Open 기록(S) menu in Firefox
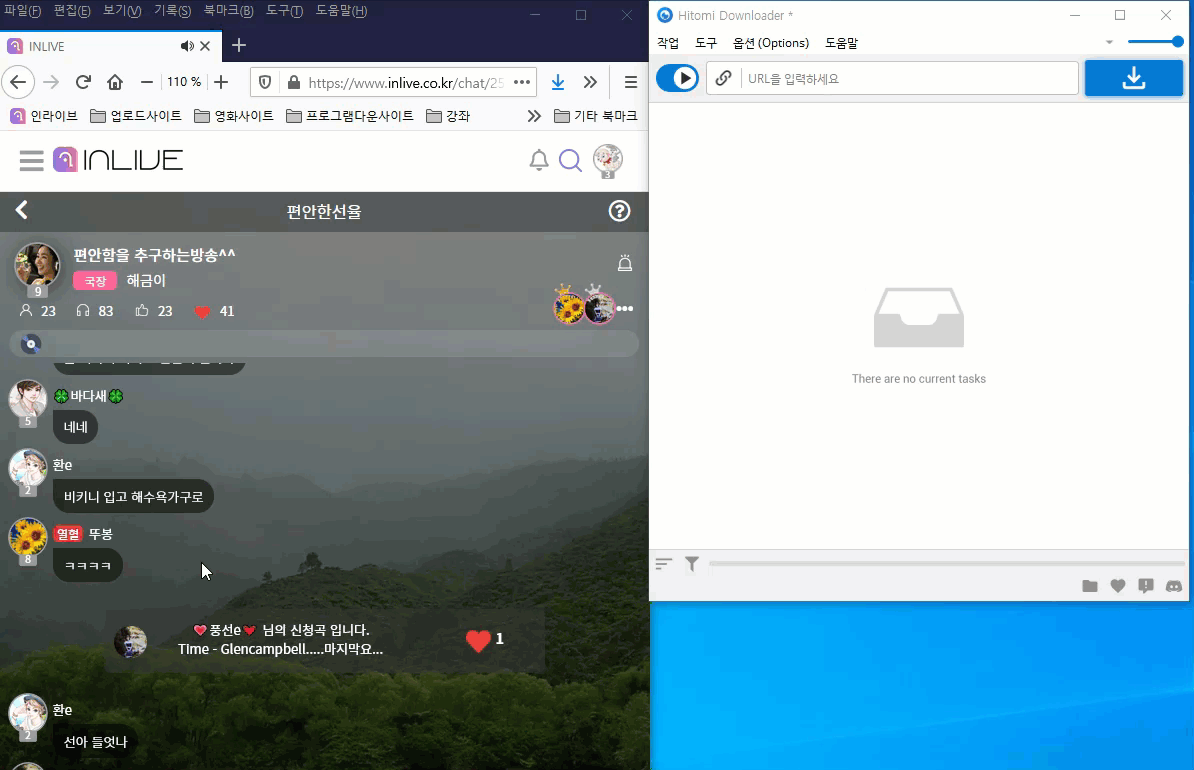This screenshot has width=1194, height=770. 172,11
